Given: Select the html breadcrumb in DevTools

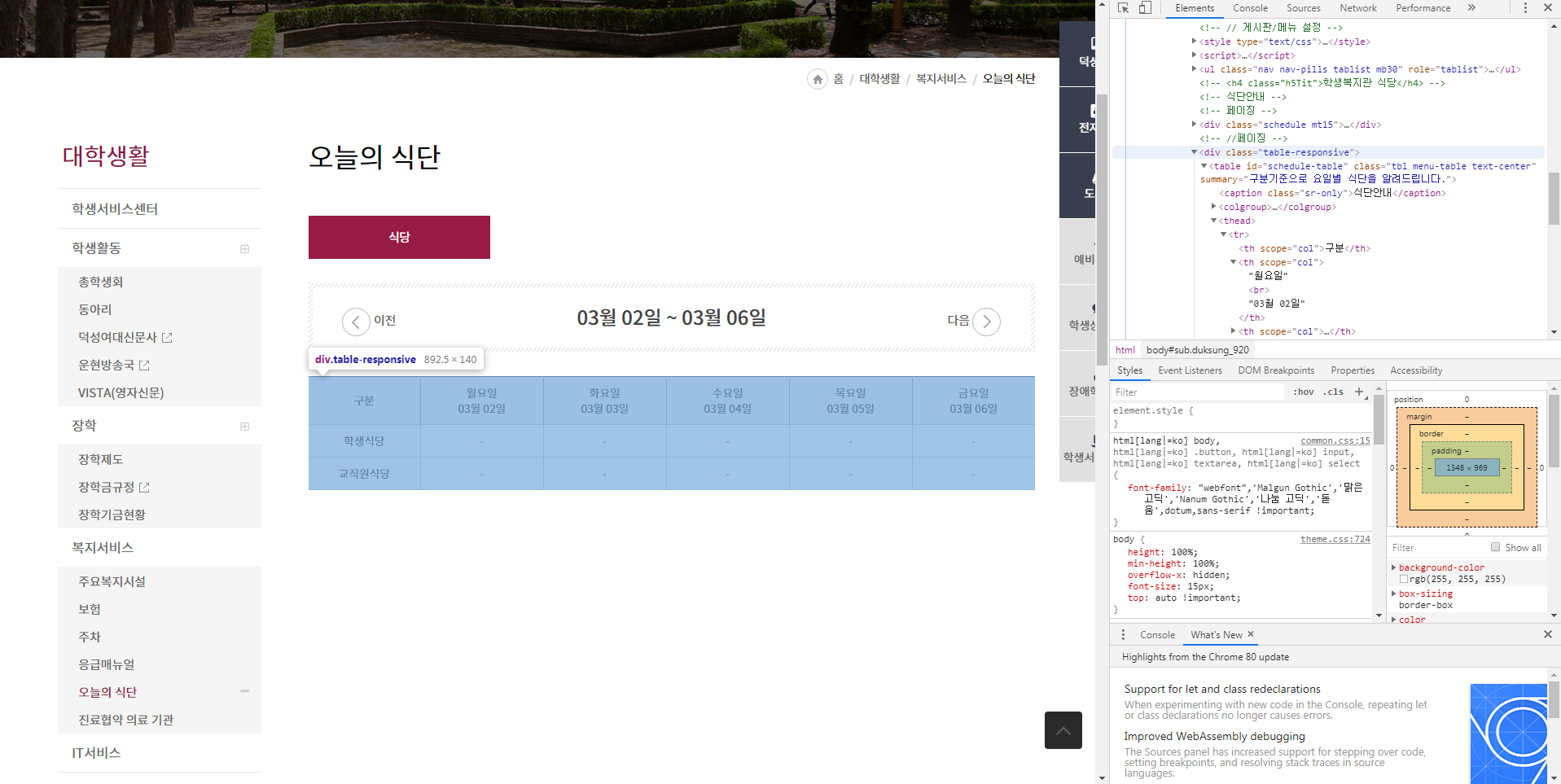Looking at the screenshot, I should 1125,350.
